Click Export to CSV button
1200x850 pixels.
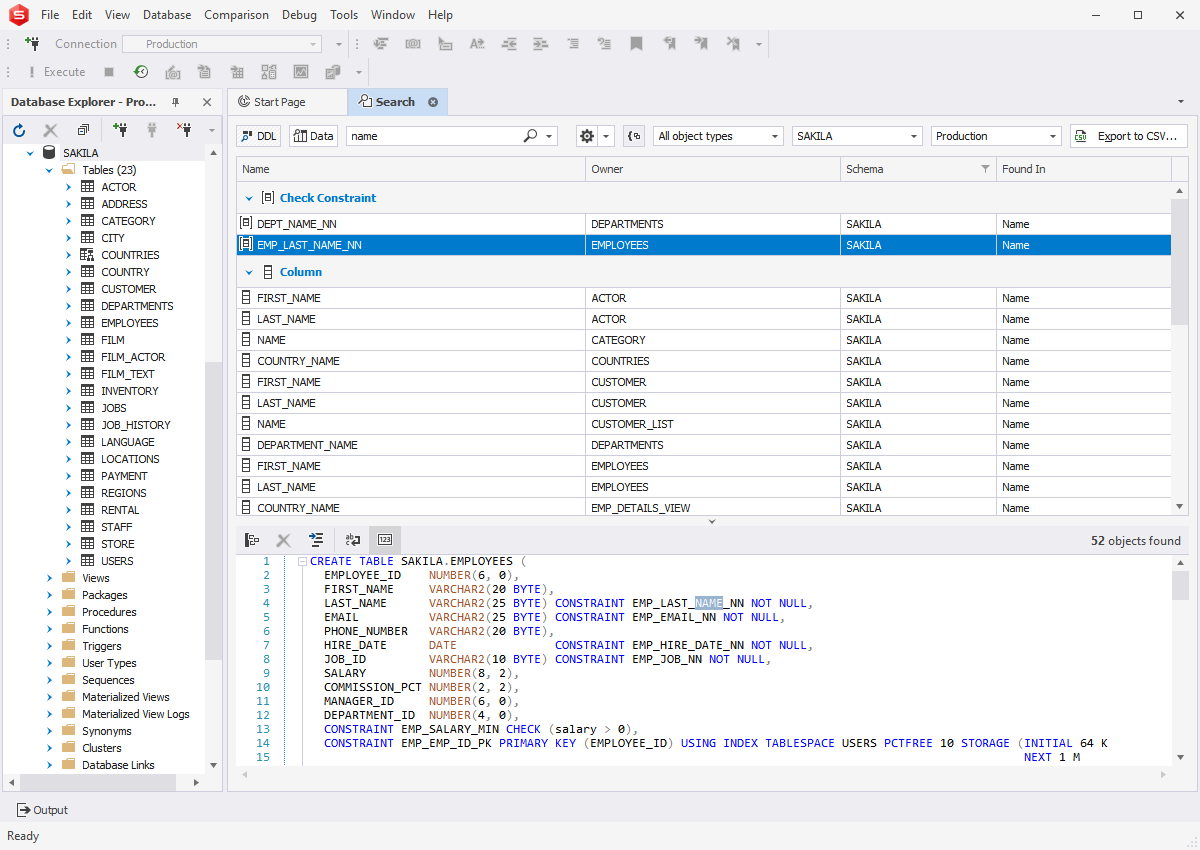coord(1128,136)
